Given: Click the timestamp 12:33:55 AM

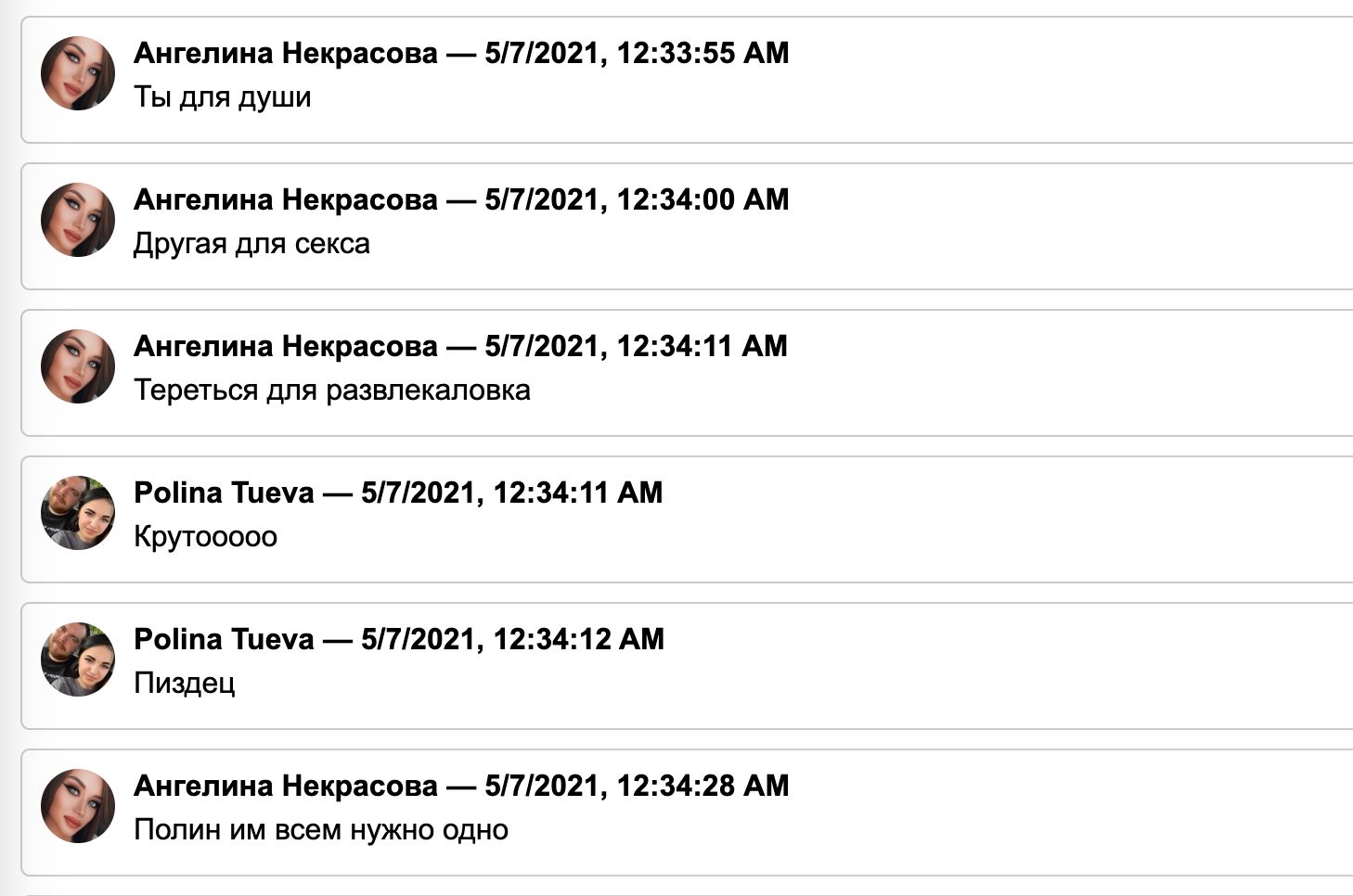Looking at the screenshot, I should coord(637,53).
